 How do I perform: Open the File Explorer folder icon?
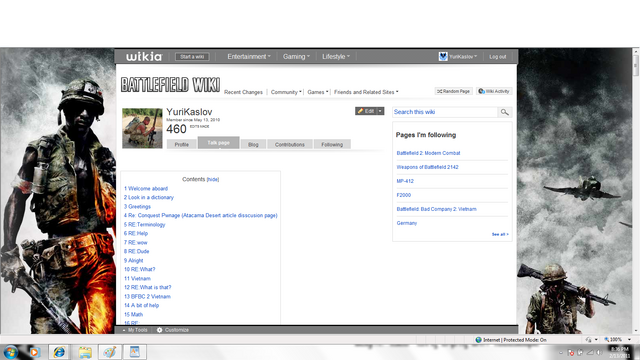pos(85,352)
